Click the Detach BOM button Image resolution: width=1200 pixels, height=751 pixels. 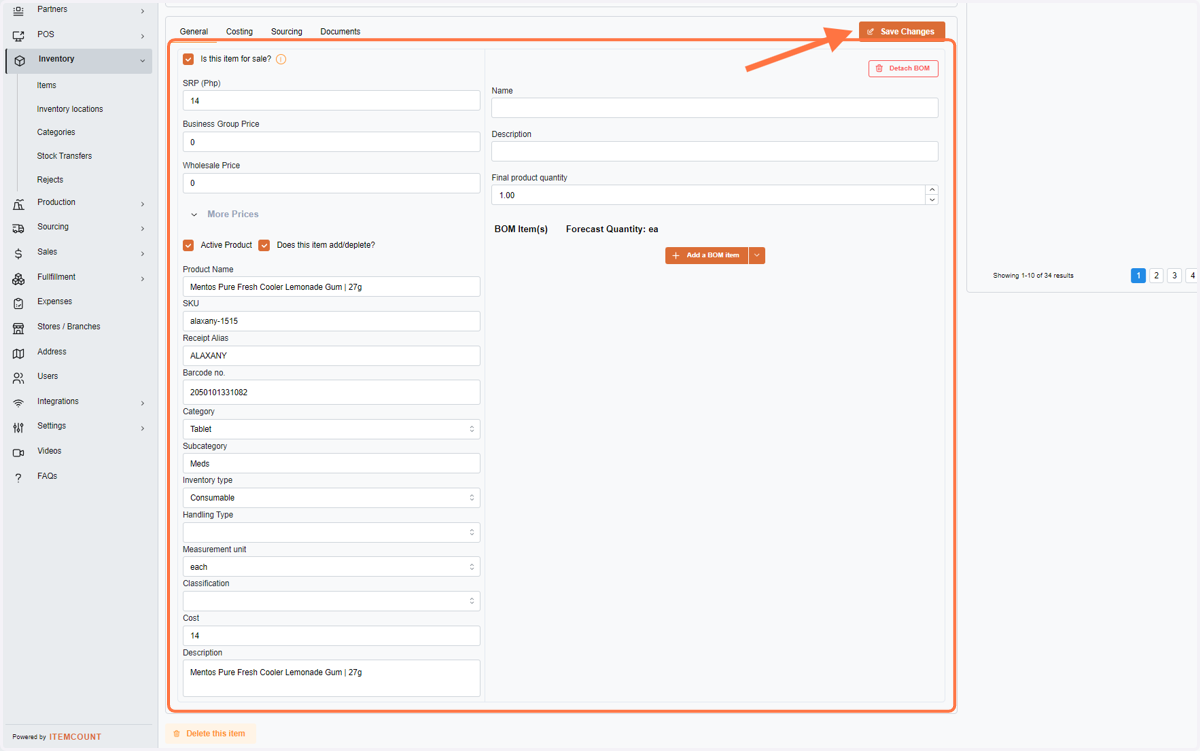903,68
